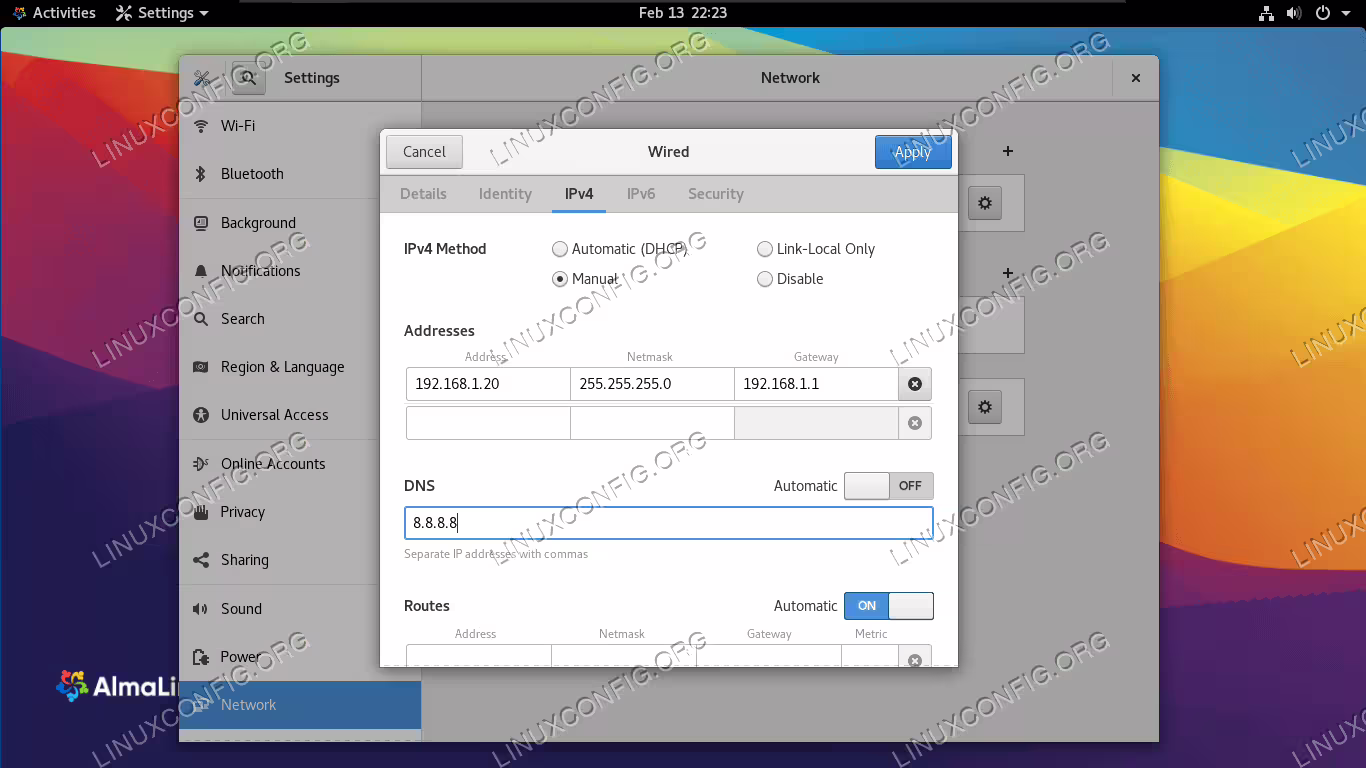
Task: Click the Address field 192.168.1.20
Action: [x=488, y=384]
